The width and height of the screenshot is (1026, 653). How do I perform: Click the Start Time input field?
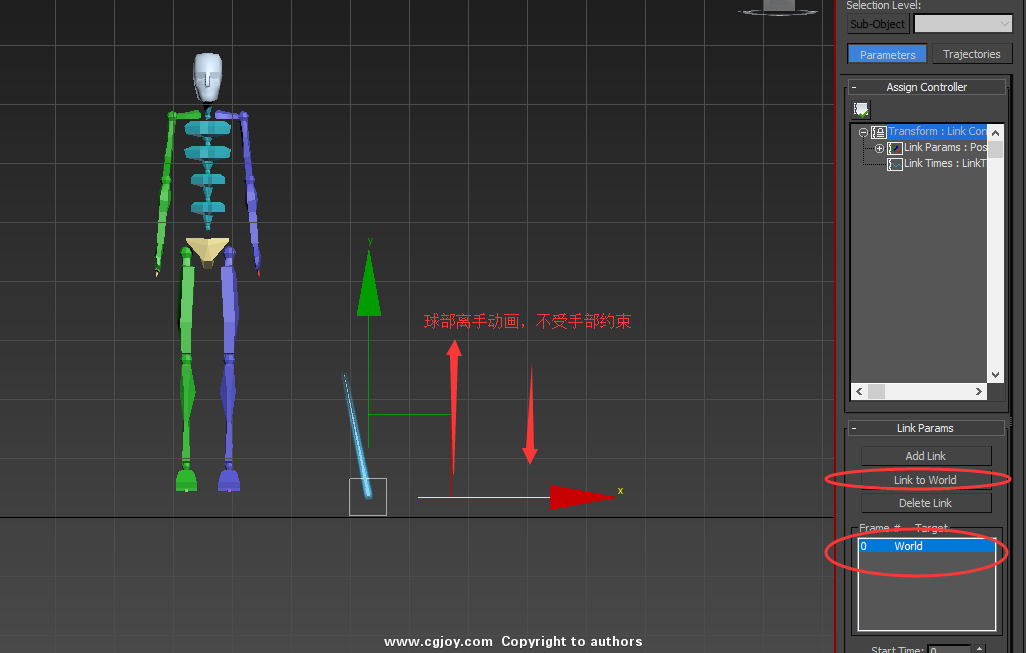tap(949, 650)
